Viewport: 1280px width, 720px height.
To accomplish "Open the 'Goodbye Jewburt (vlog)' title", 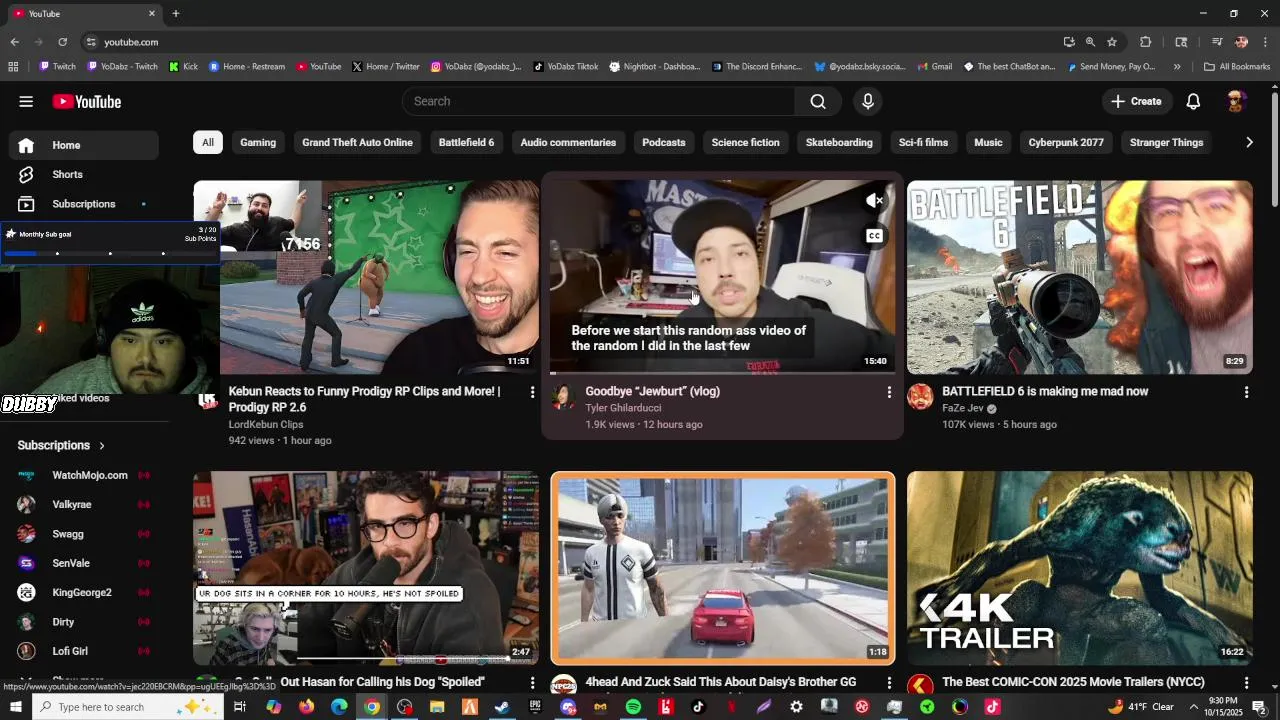I will coord(653,392).
